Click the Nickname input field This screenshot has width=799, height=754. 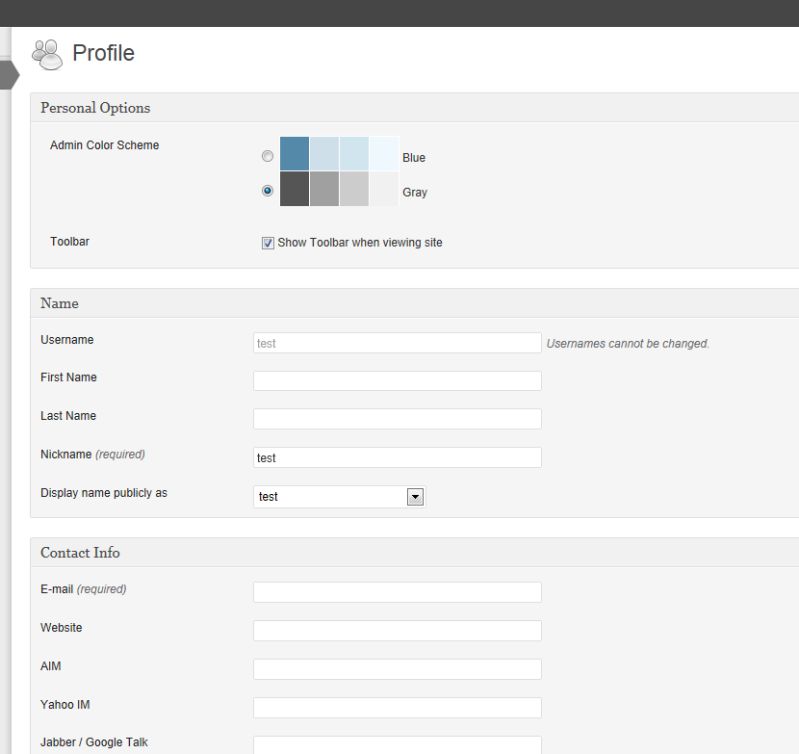[x=397, y=457]
